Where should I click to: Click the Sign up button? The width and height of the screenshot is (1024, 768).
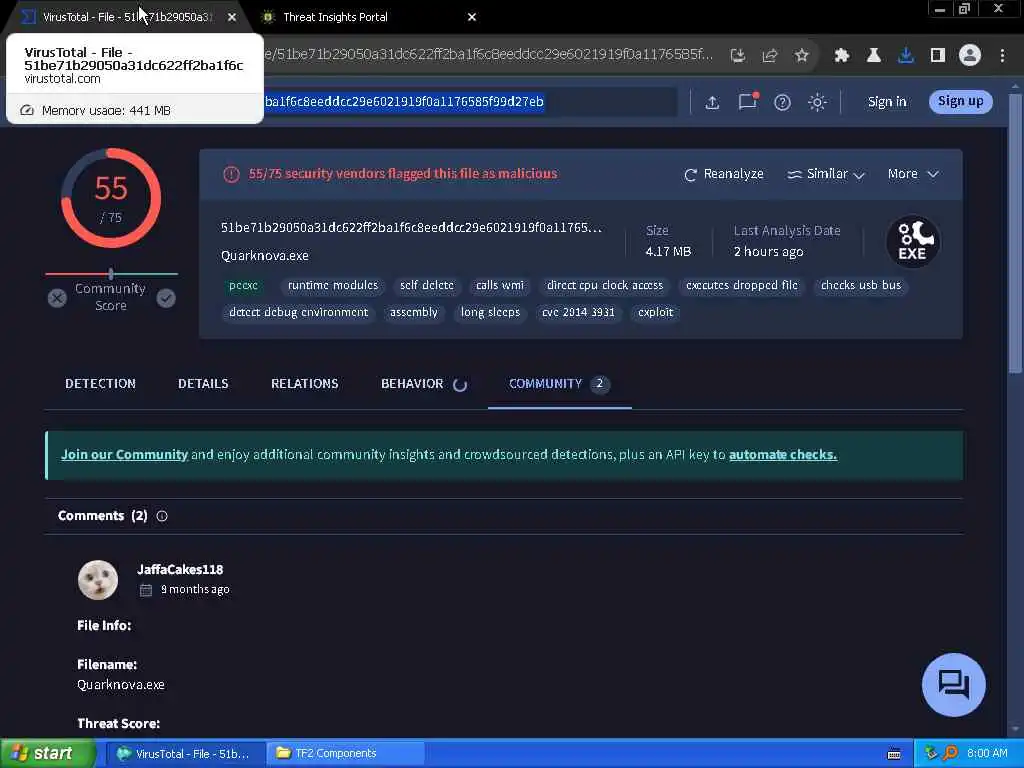961,101
